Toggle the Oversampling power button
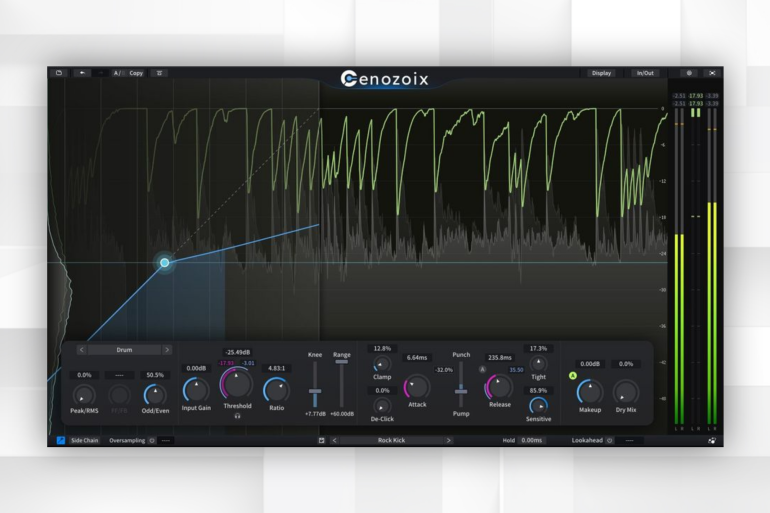 point(152,441)
